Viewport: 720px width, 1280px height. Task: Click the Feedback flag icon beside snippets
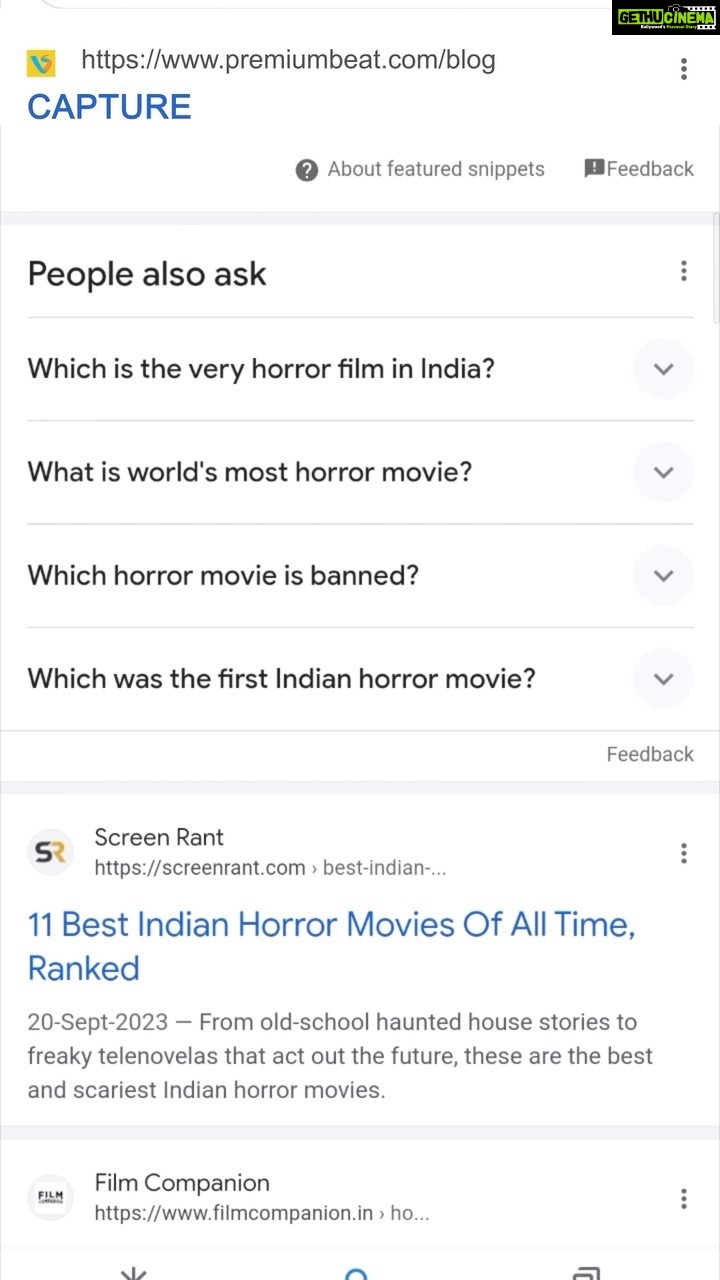pos(594,168)
